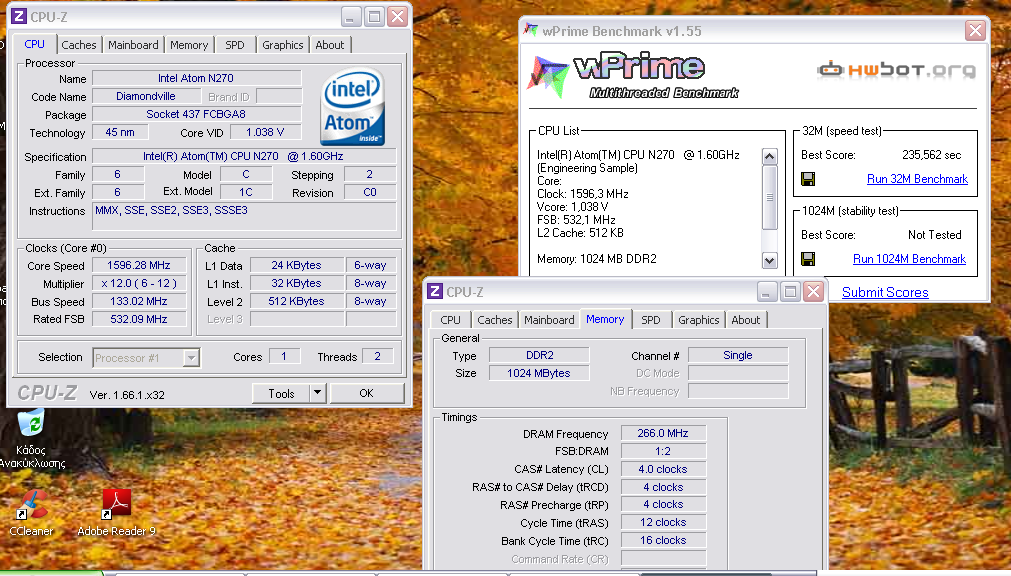
Task: Click the Code Name value Diamondville
Action: 146,96
